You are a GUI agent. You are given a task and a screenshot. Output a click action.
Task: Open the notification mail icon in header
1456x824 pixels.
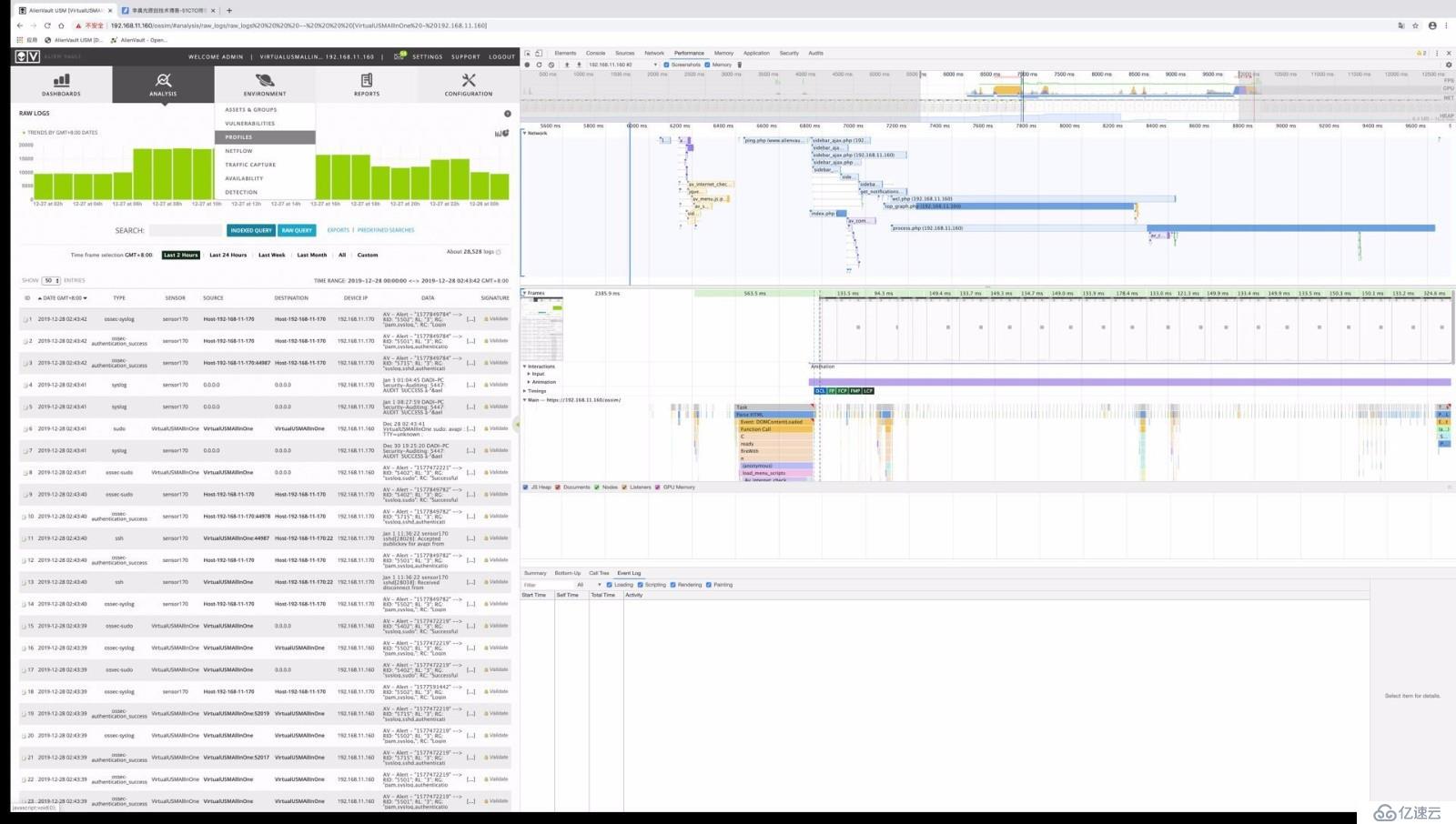point(399,55)
